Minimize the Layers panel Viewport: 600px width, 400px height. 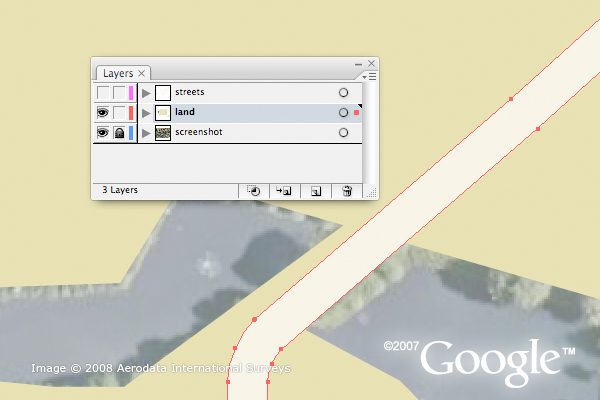click(358, 64)
